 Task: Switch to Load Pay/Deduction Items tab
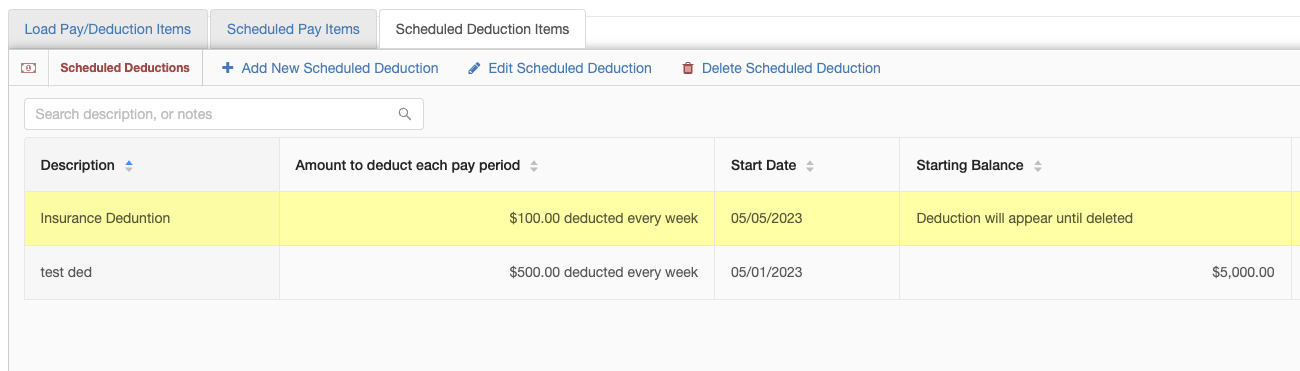[108, 29]
